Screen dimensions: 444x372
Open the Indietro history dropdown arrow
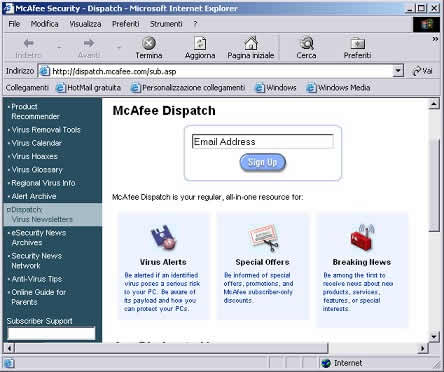[x=59, y=48]
